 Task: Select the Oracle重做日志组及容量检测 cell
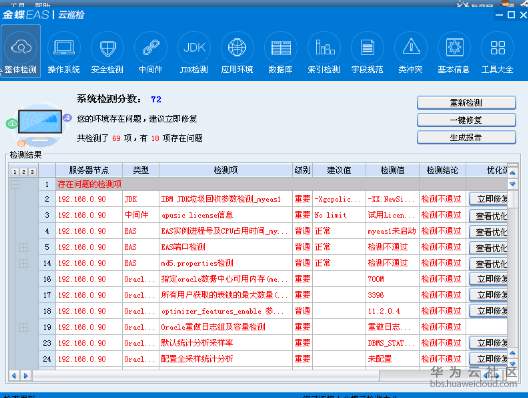coord(226,327)
